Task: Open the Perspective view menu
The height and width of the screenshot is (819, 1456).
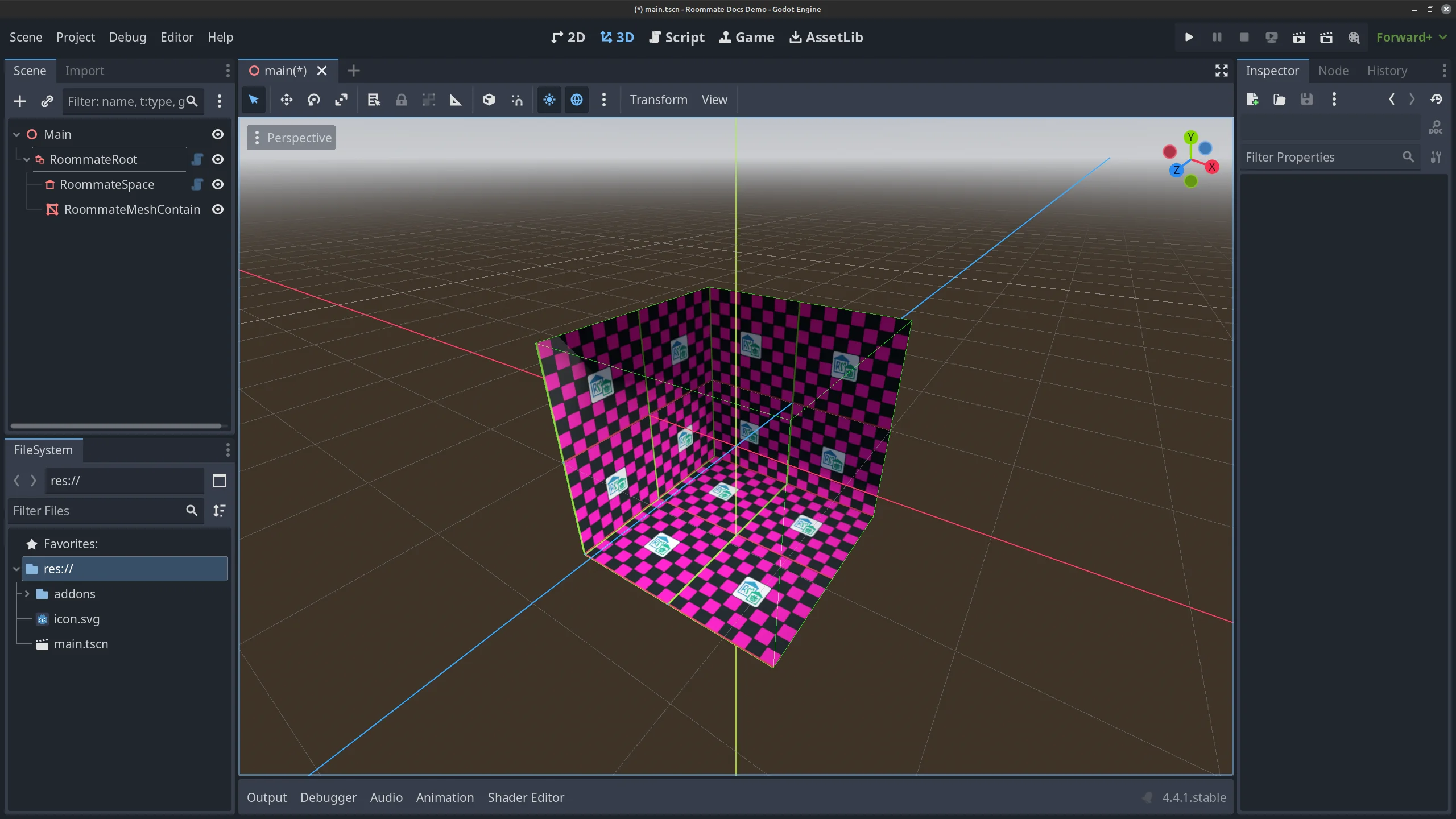Action: (x=291, y=138)
